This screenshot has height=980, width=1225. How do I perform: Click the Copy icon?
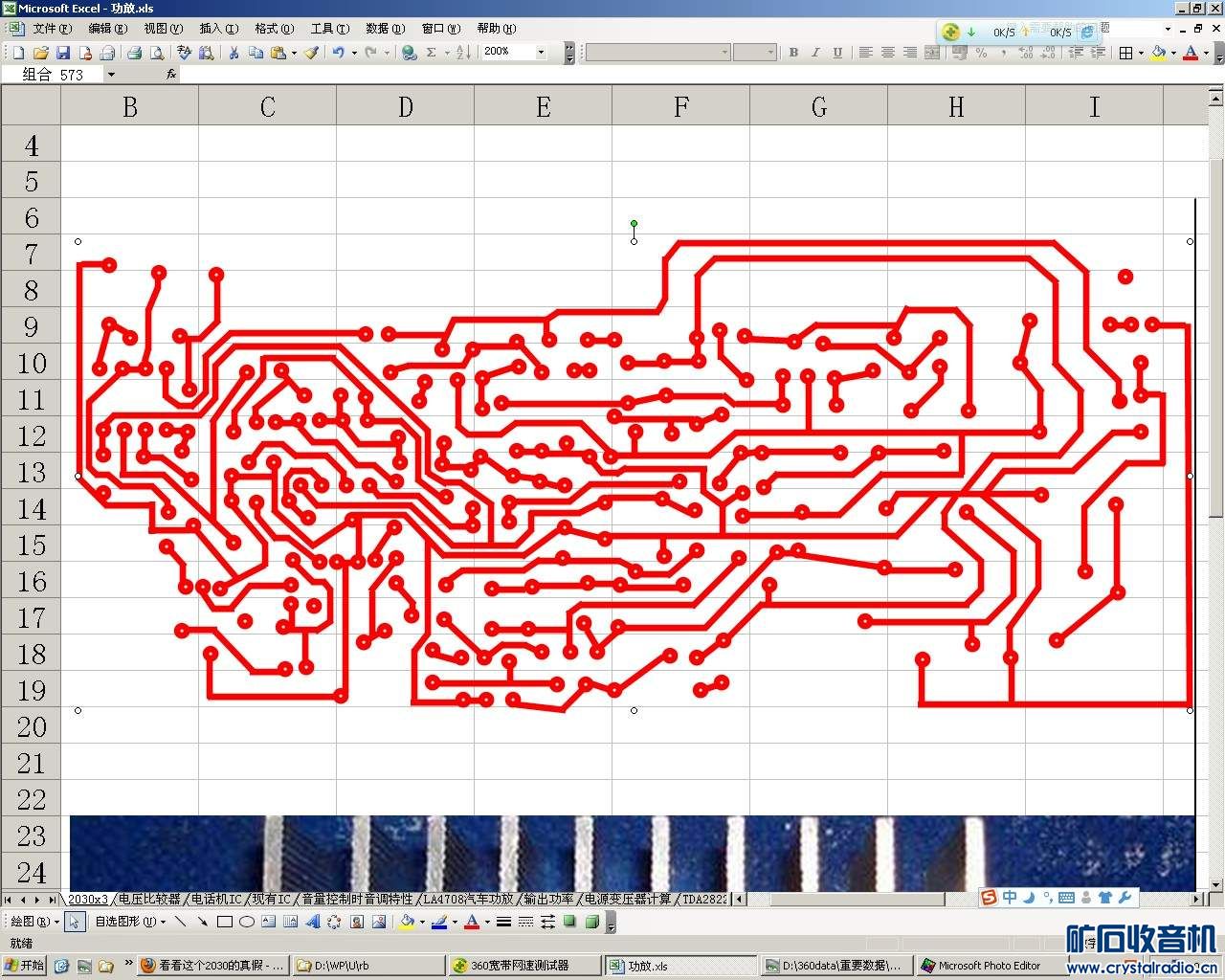256,53
